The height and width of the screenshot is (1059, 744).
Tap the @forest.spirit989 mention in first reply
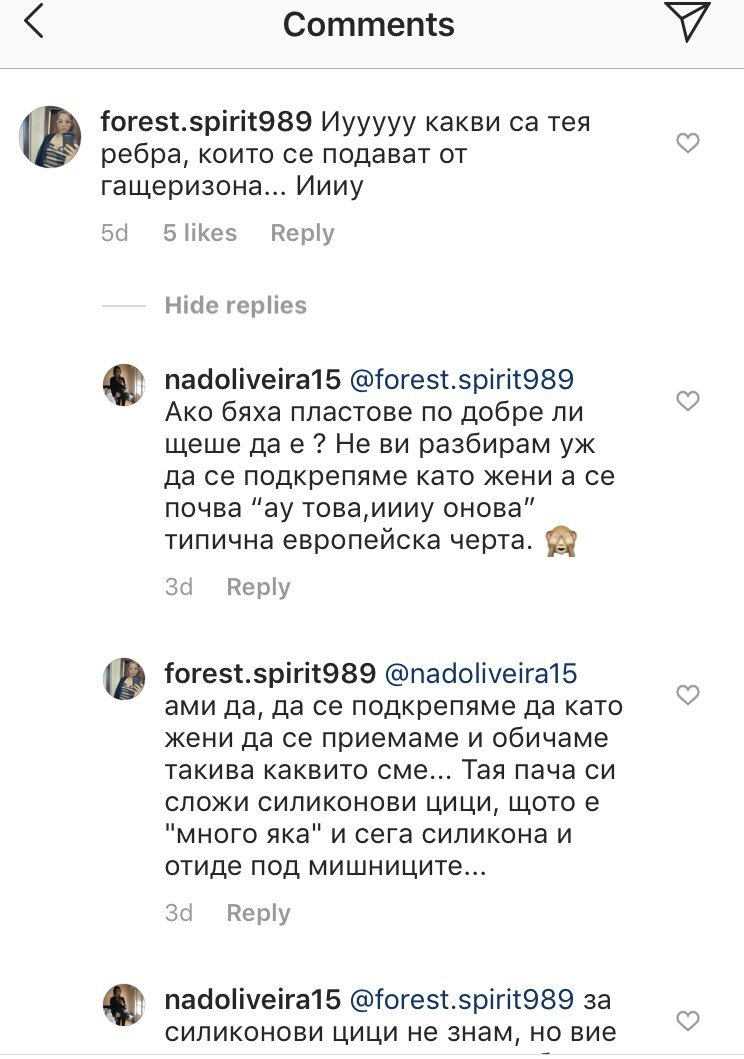coord(461,379)
